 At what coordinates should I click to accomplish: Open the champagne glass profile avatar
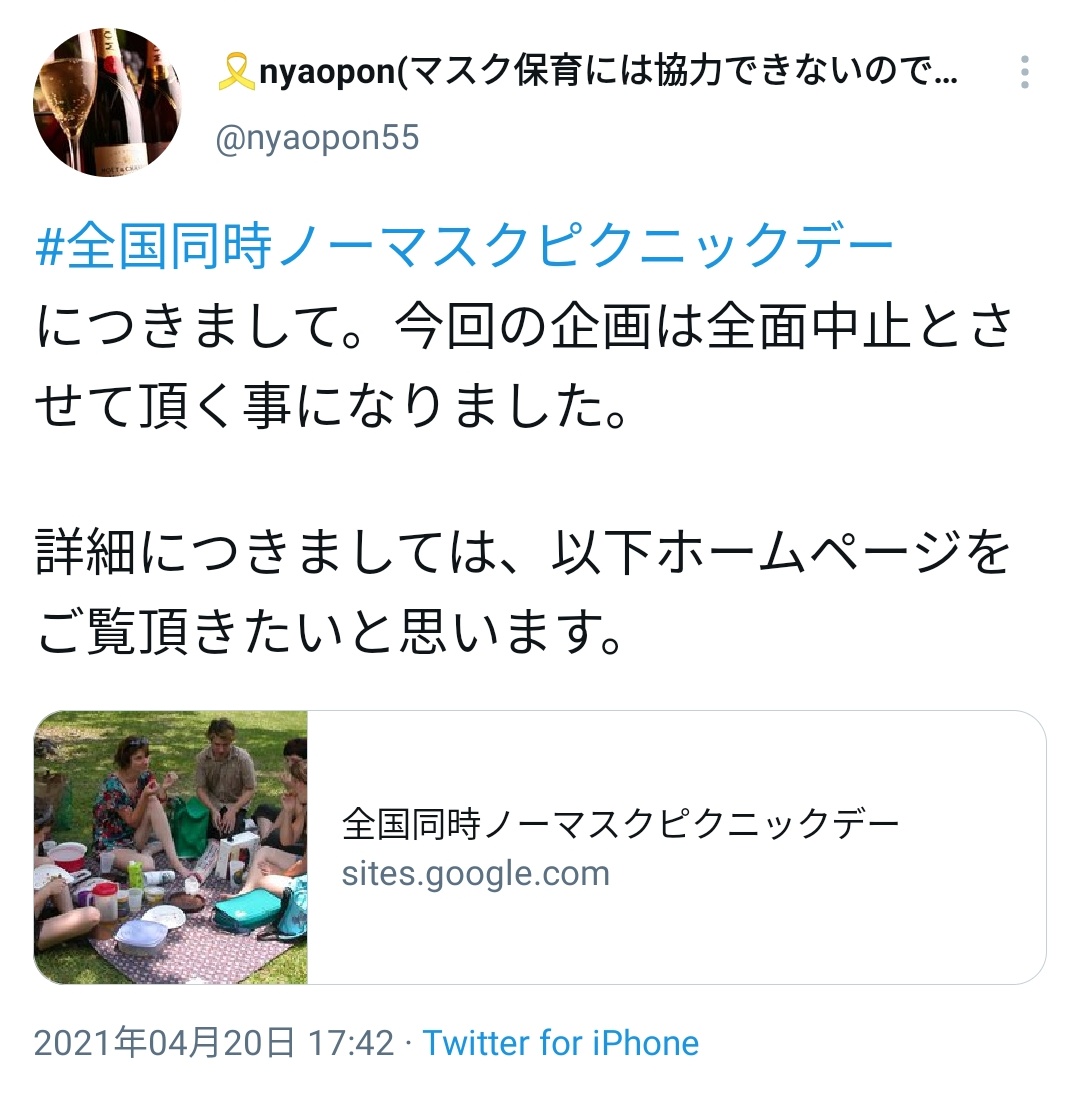(108, 102)
